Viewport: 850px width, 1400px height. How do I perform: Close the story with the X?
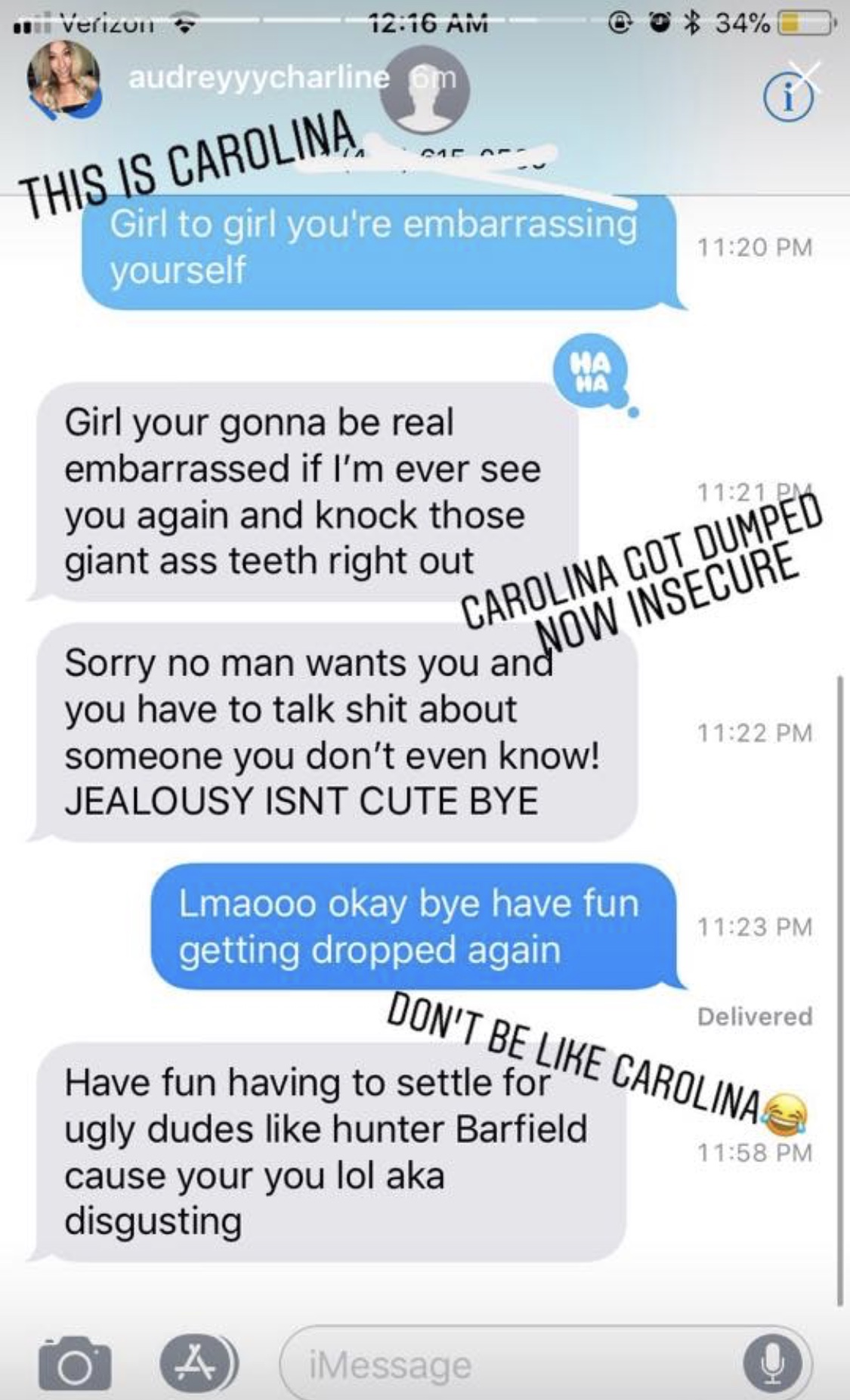click(805, 78)
